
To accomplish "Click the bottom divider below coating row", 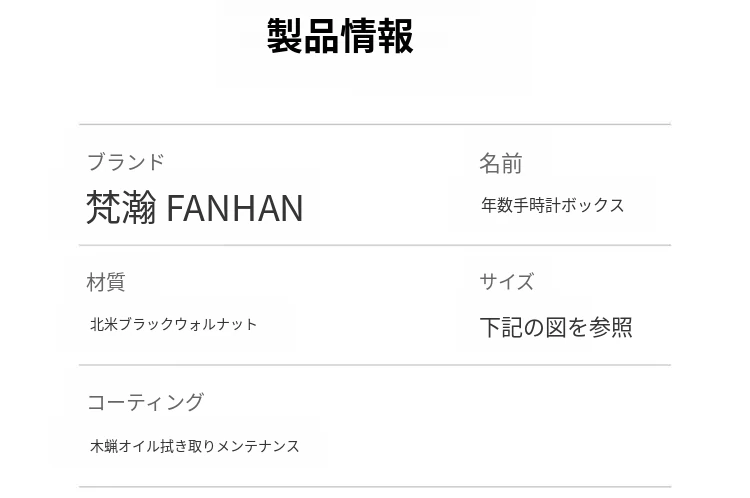I will pyautogui.click(x=375, y=487).
